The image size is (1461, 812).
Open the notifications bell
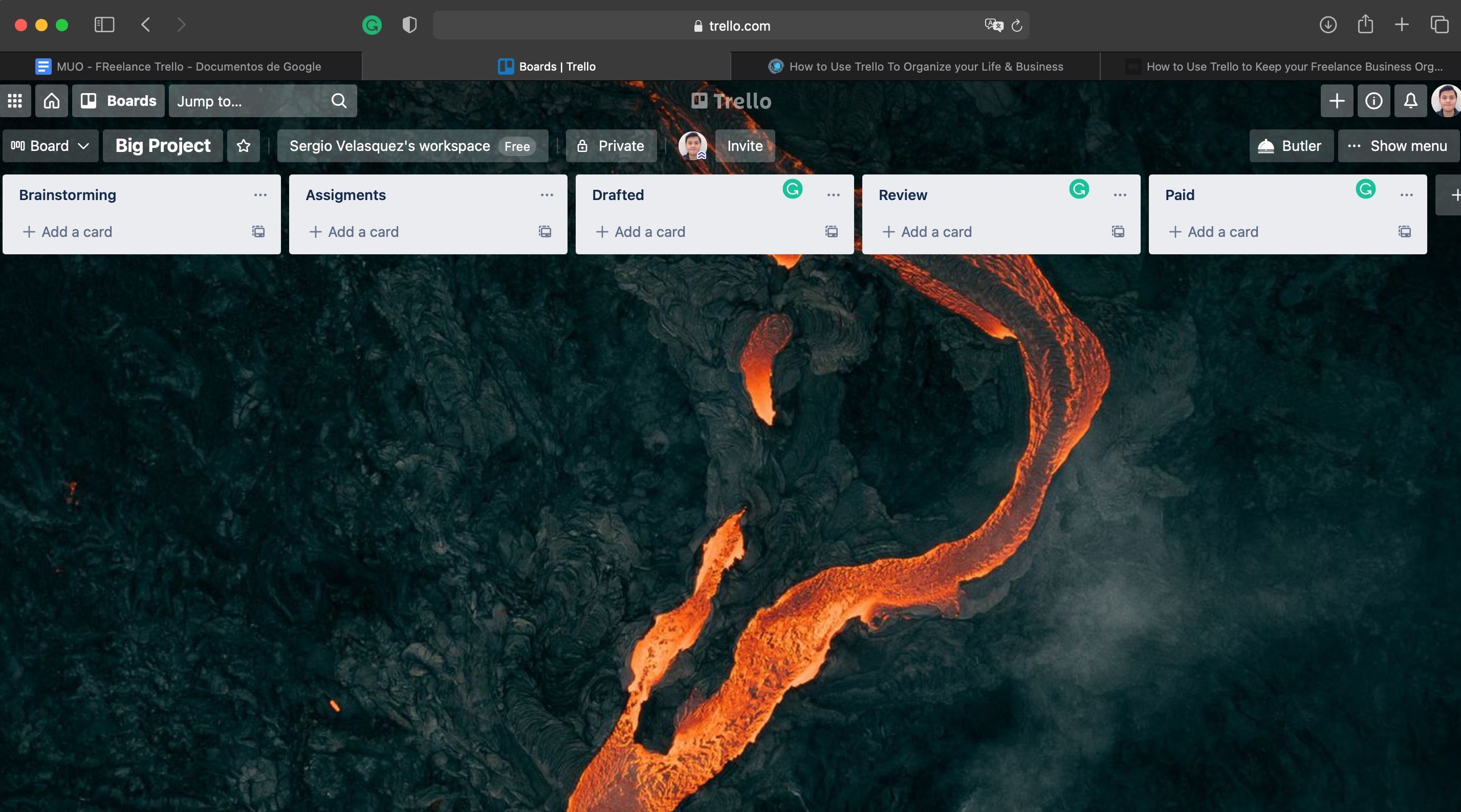(1411, 101)
